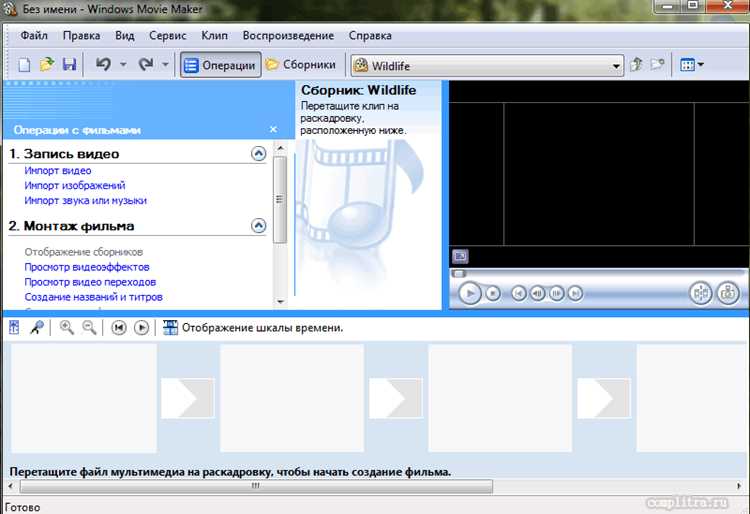Open the Воспроизведение menu
750x514 pixels.
coord(288,36)
